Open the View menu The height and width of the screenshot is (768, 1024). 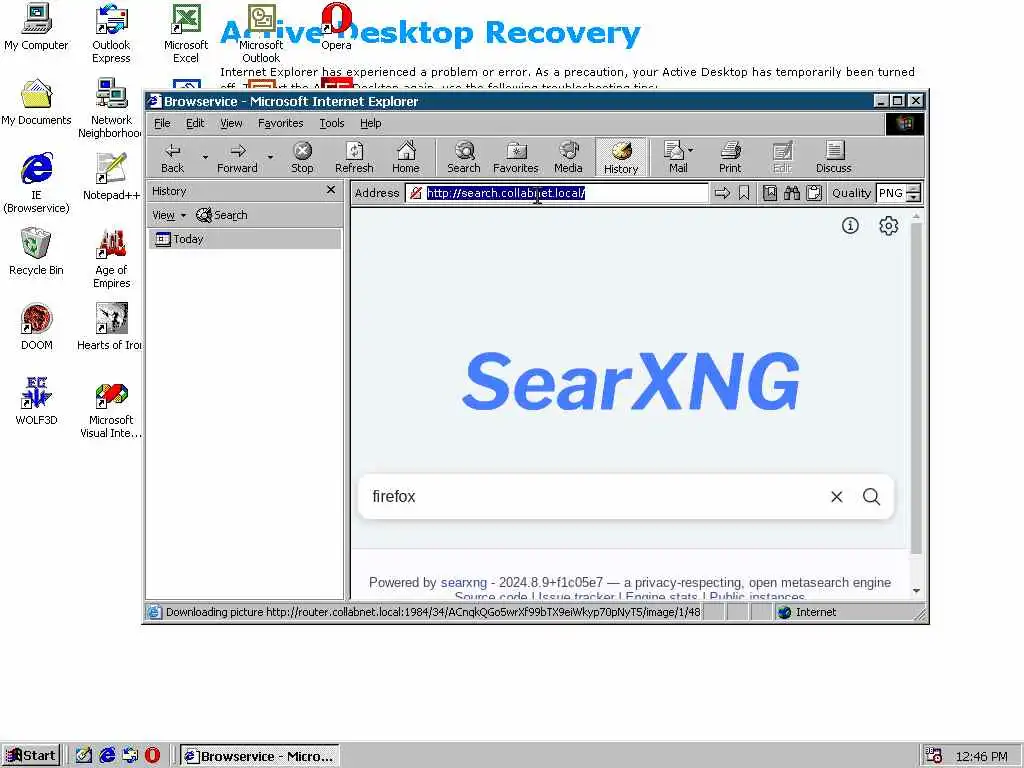point(231,123)
